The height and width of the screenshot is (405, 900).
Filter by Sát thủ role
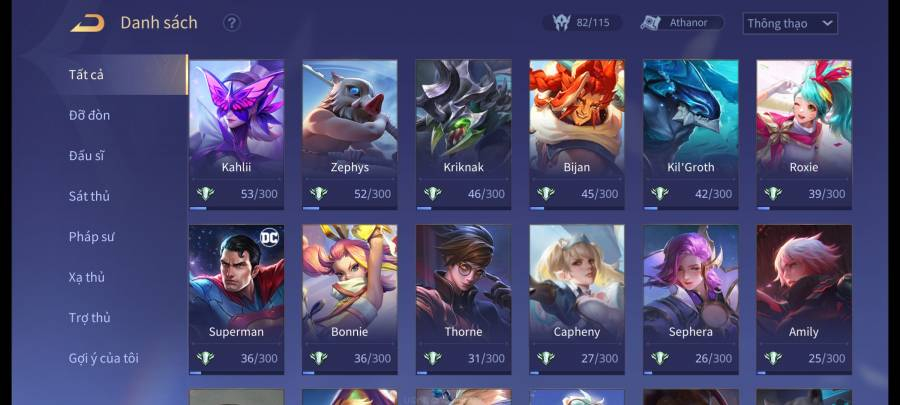(89, 196)
